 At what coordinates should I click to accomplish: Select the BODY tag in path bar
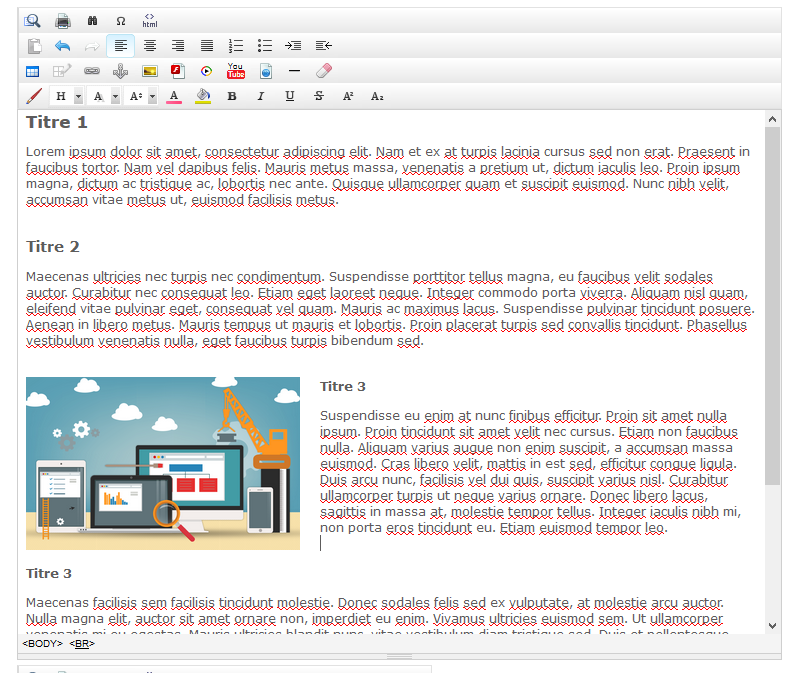click(x=42, y=644)
